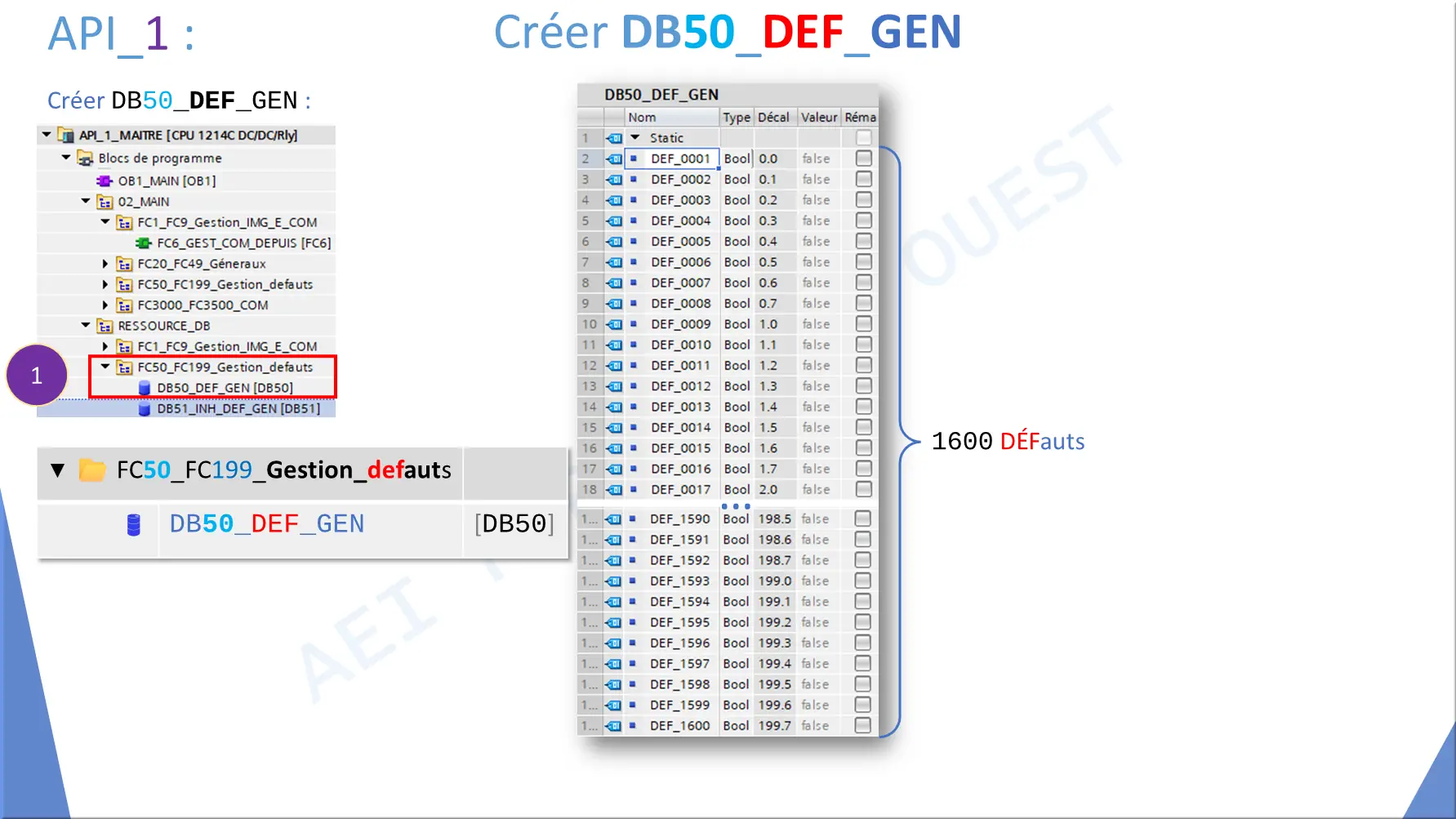The image size is (1456, 819).
Task: Click the data tag icon of DEF_0010 row
Action: pos(614,345)
